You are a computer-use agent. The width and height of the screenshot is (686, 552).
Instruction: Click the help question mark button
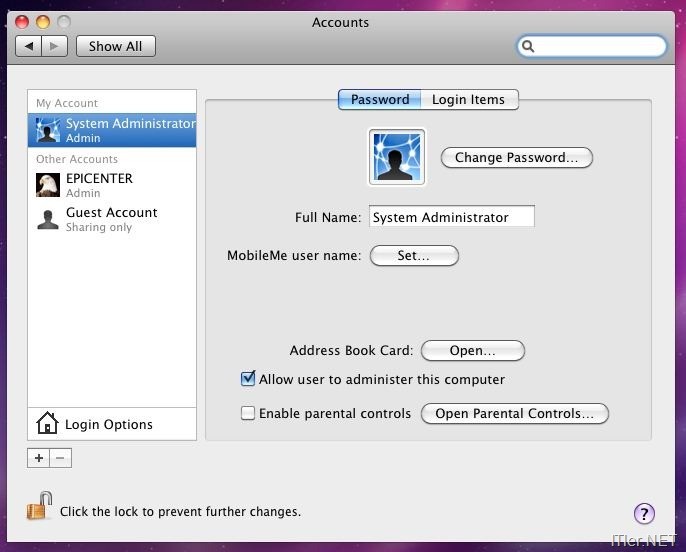[644, 513]
